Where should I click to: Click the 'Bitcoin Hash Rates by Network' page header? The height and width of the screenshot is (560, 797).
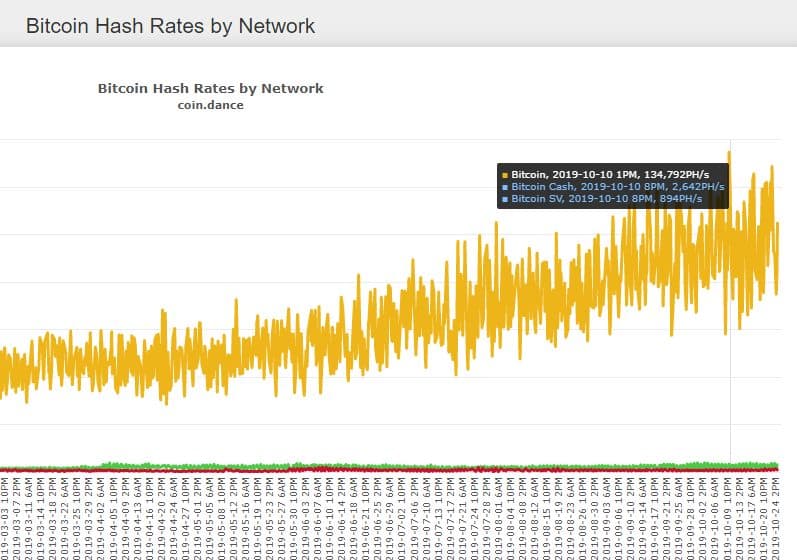170,26
